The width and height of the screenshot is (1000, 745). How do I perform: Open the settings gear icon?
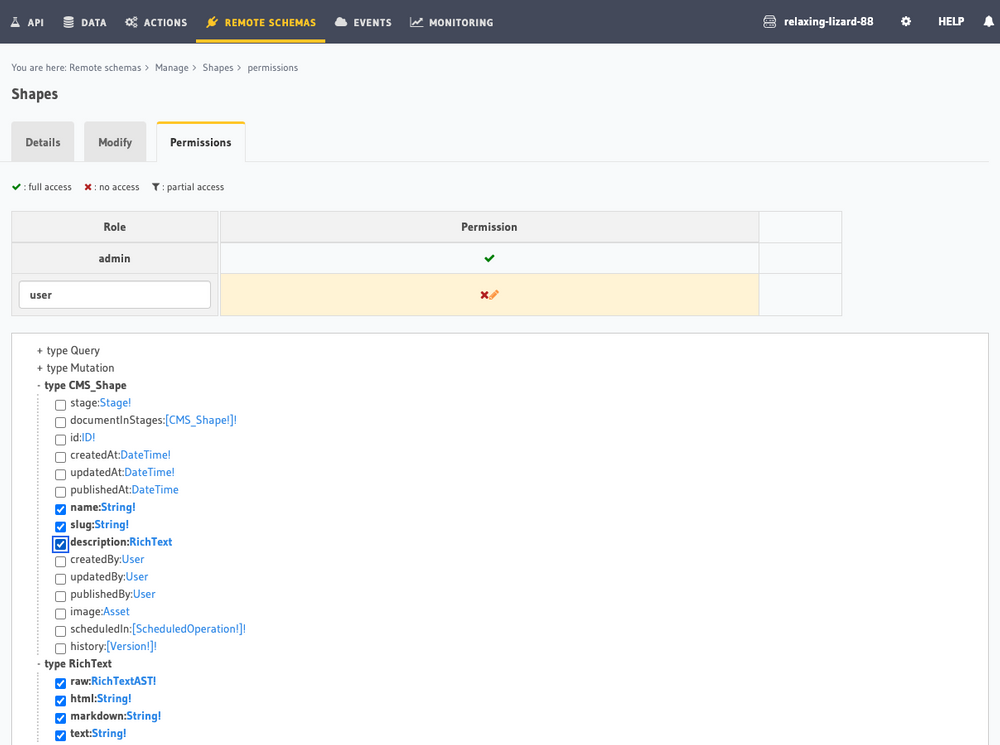coord(906,20)
